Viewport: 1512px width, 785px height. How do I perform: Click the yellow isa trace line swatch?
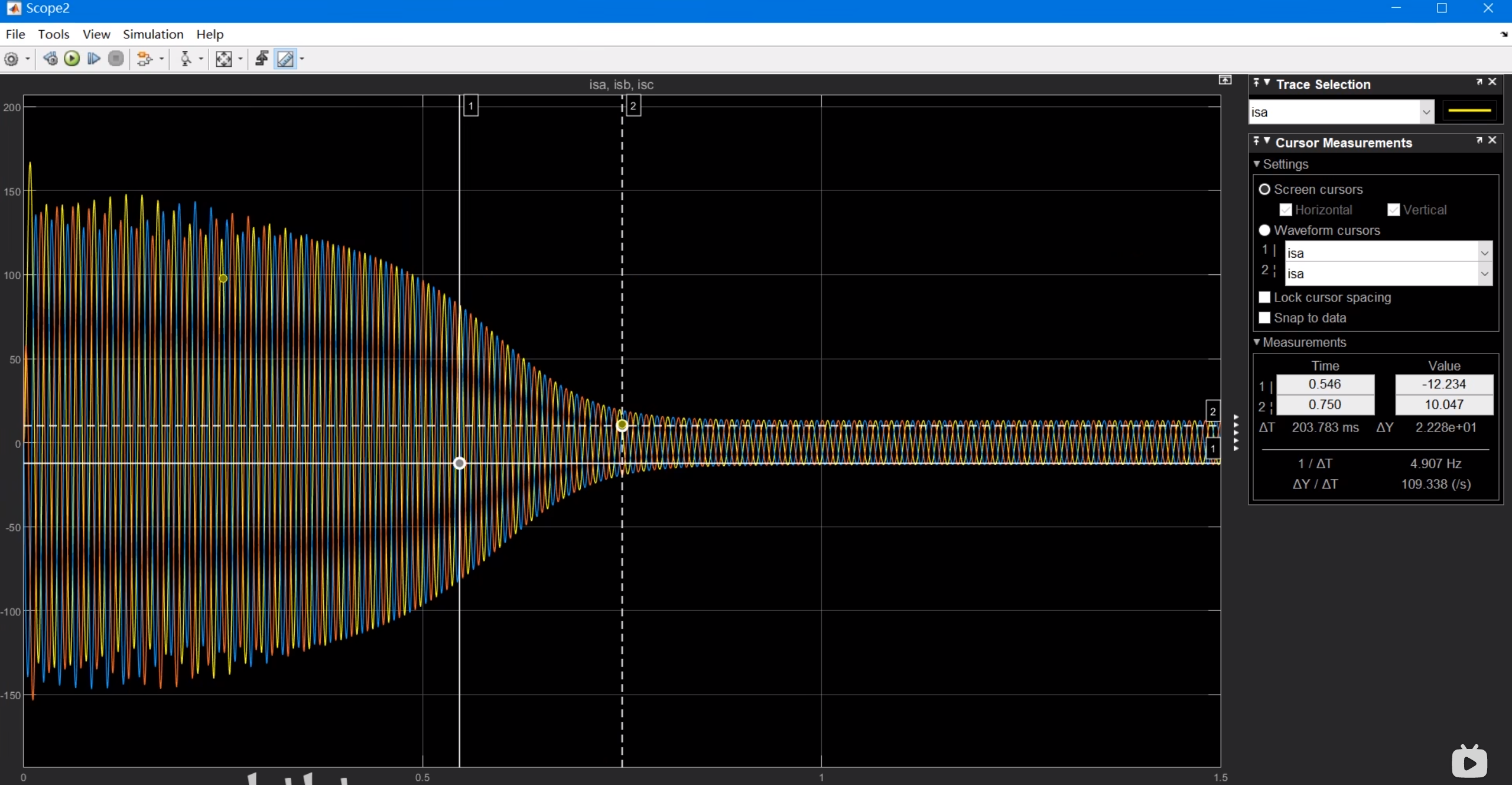coord(1469,111)
